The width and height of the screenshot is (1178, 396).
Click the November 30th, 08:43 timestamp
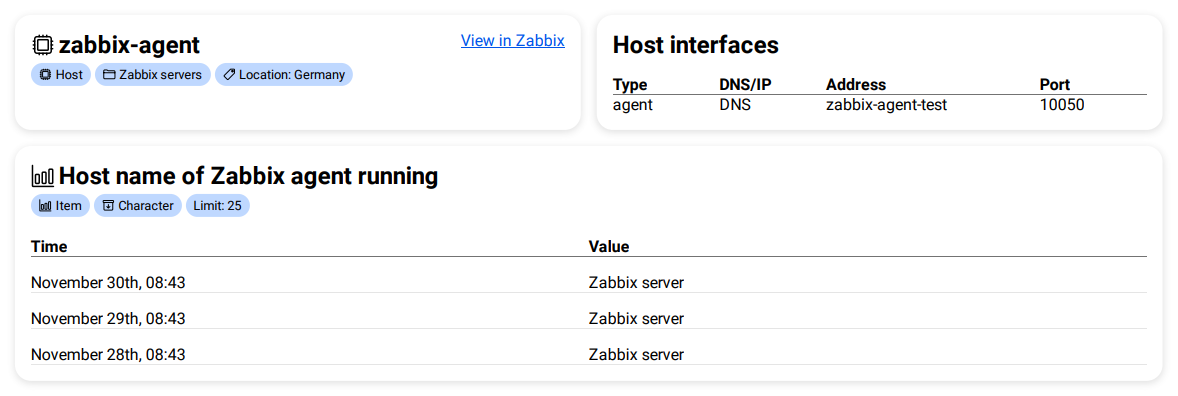tap(108, 283)
